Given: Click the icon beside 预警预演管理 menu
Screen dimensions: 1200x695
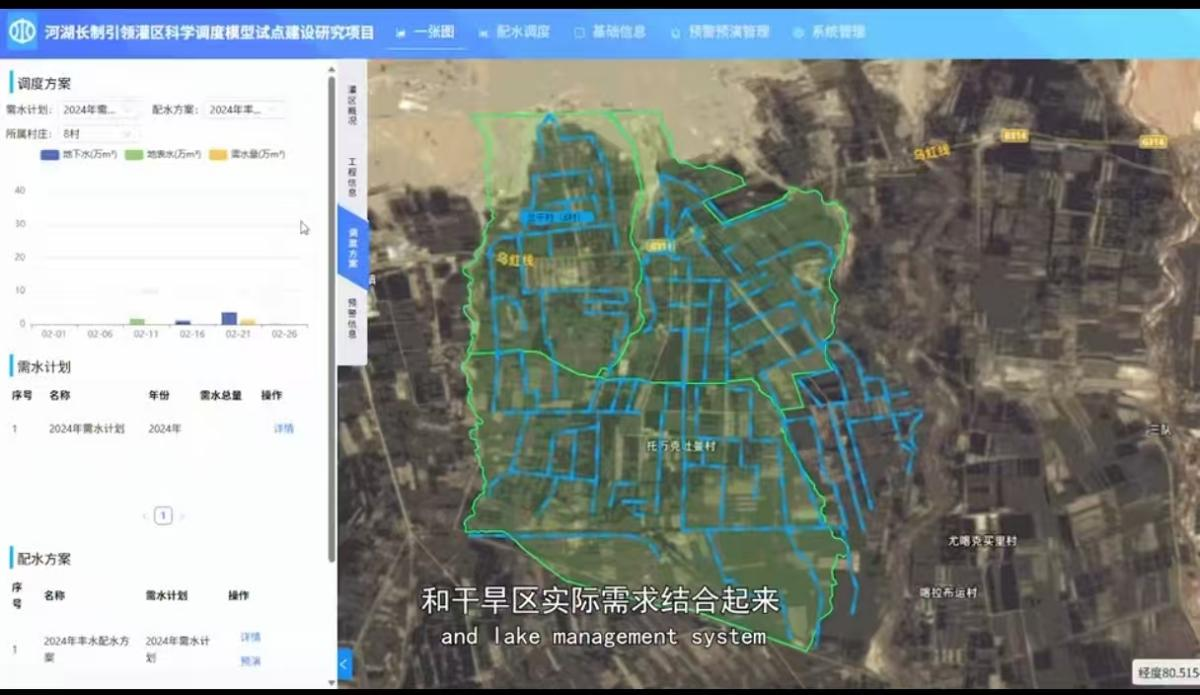Looking at the screenshot, I should point(675,32).
